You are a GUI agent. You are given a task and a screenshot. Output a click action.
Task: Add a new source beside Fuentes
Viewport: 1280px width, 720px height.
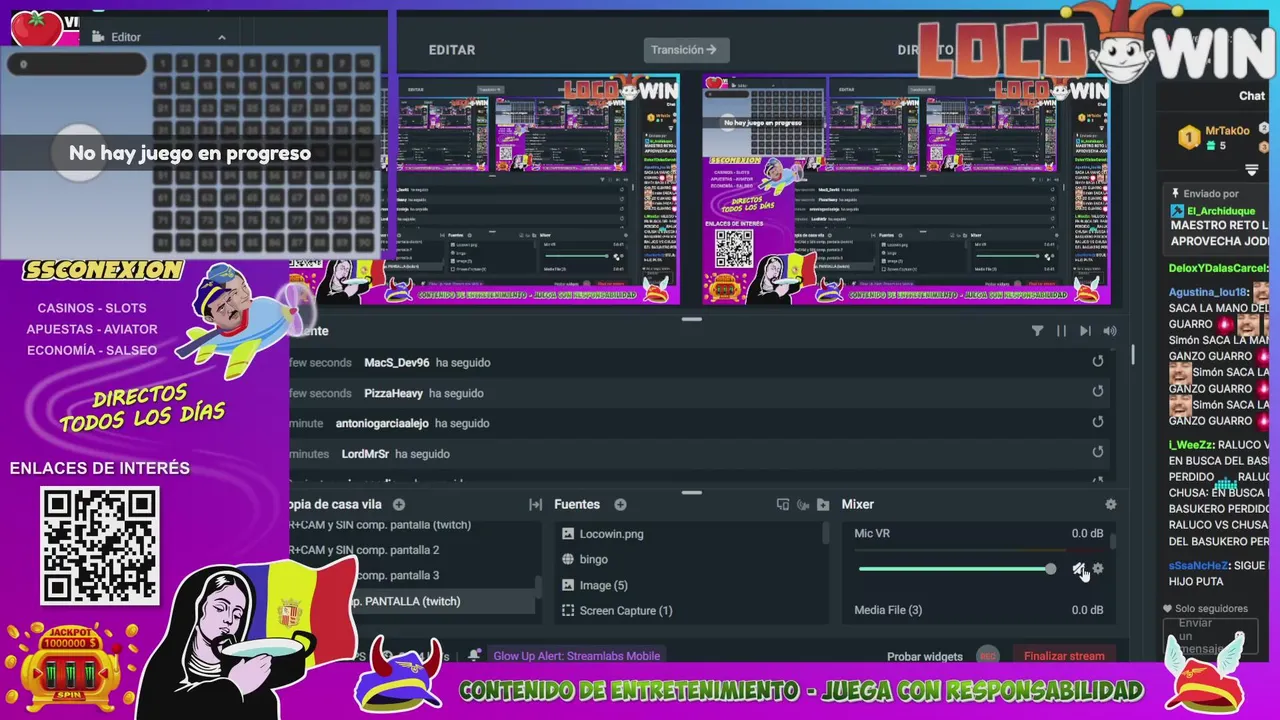point(620,505)
